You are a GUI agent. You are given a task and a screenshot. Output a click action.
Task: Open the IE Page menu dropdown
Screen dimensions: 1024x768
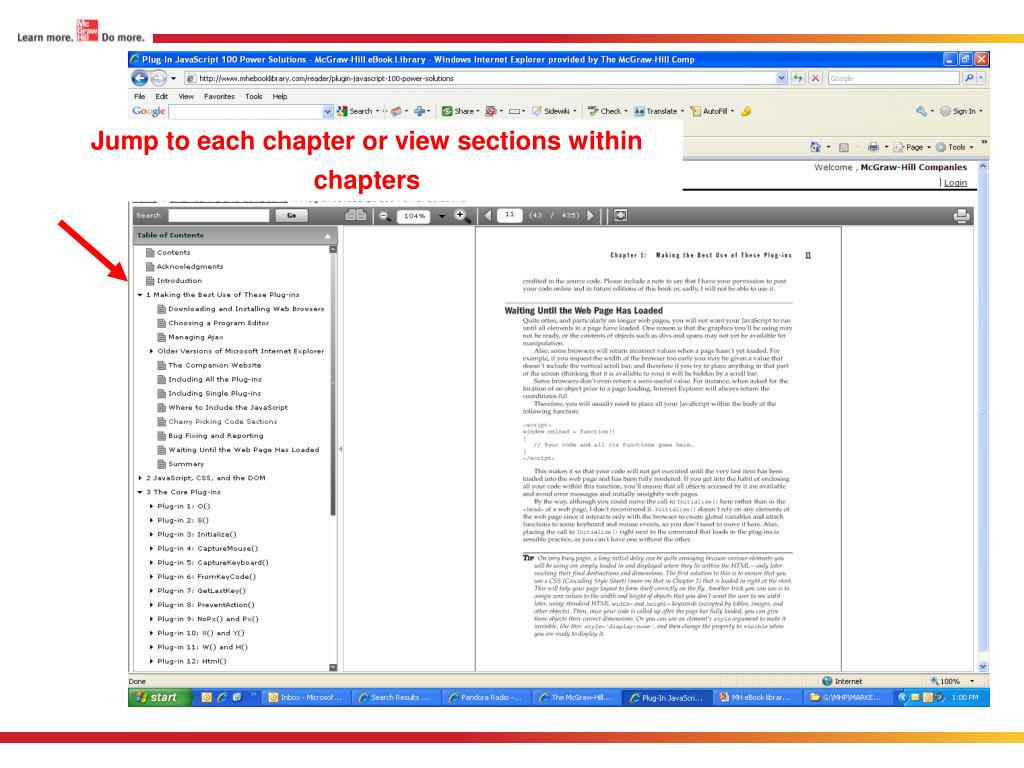pos(912,148)
